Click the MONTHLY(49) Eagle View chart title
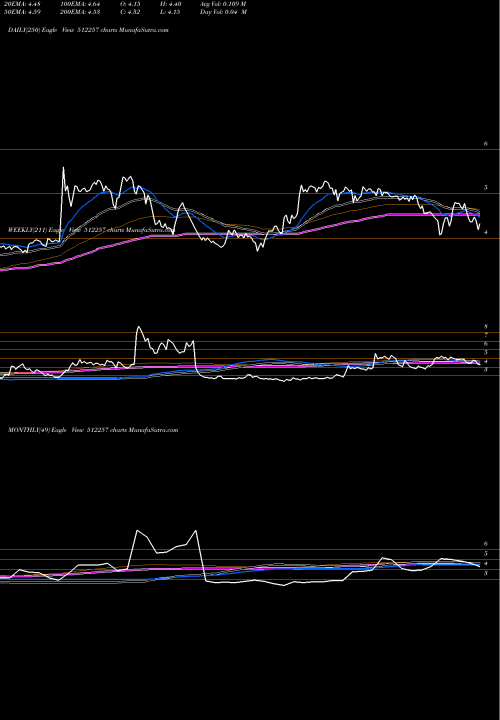This screenshot has width=500, height=720. [93, 430]
